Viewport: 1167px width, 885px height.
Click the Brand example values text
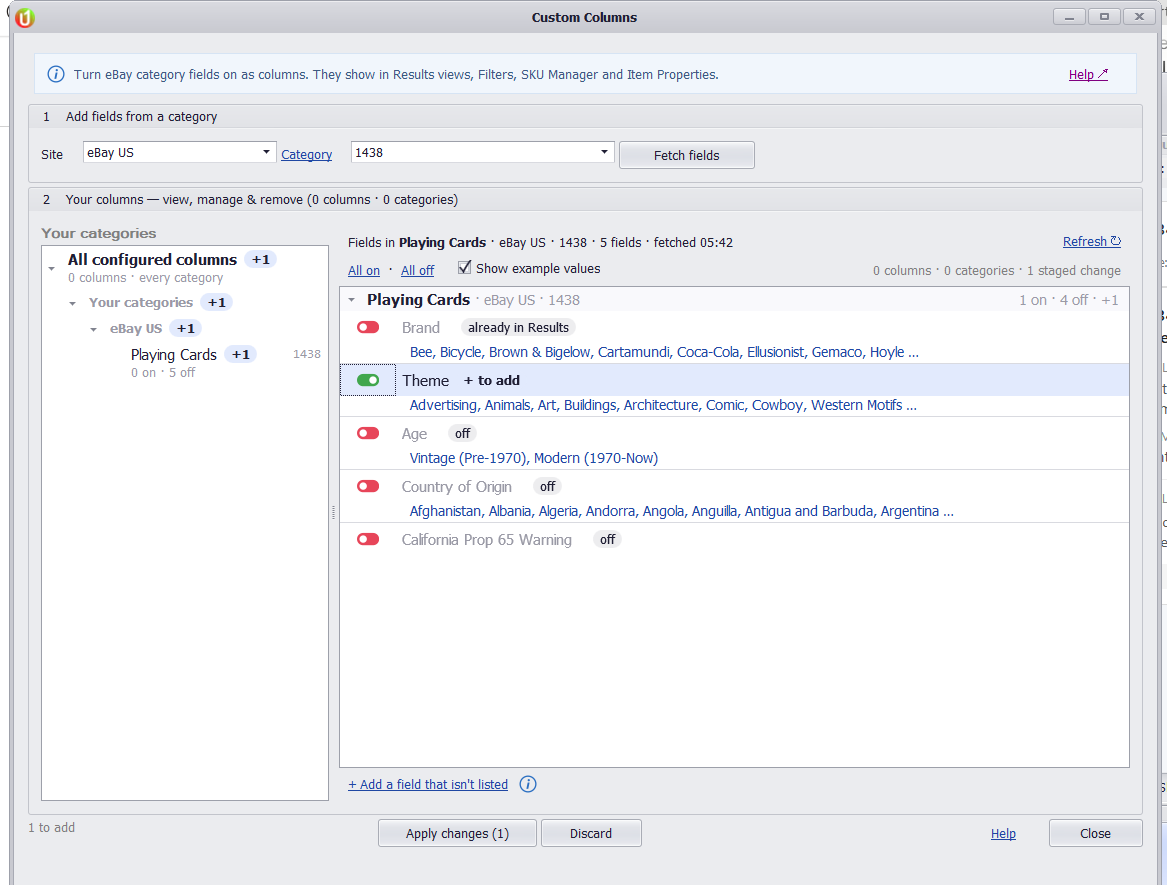664,352
